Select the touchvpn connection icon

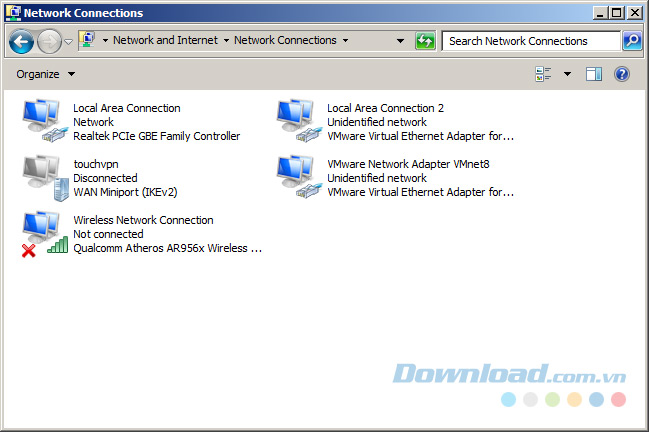(x=46, y=178)
